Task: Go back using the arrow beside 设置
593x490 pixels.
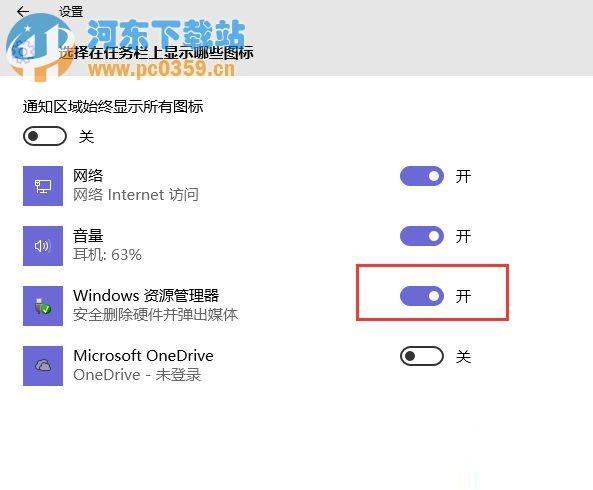Action: point(23,12)
